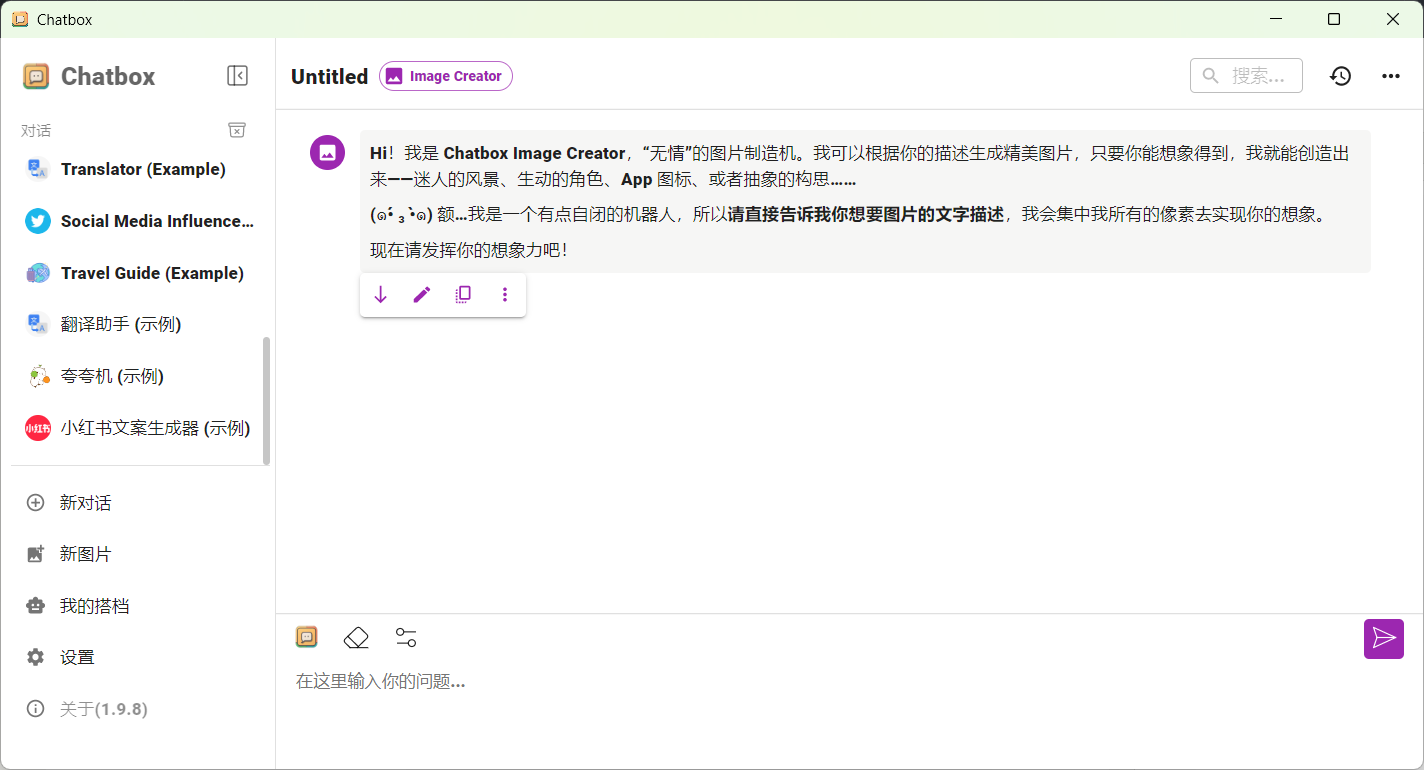Create a 新图片 session
Image resolution: width=1424 pixels, height=770 pixels.
(138, 554)
